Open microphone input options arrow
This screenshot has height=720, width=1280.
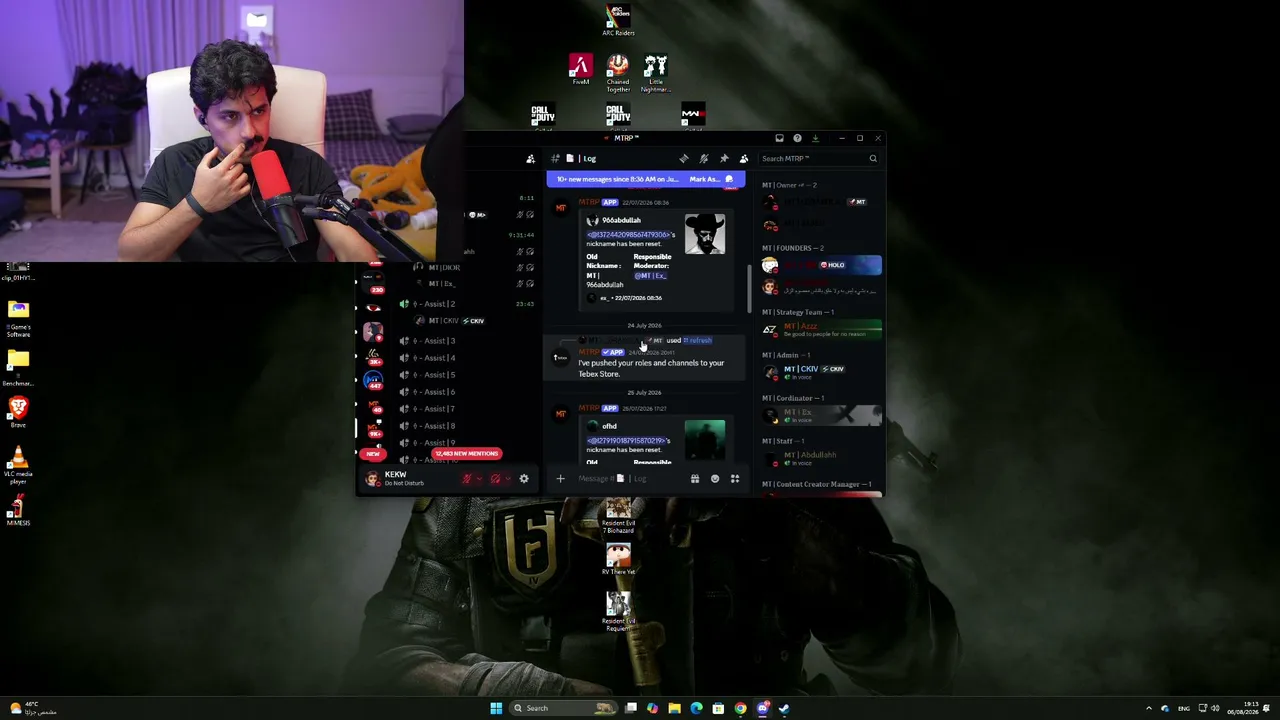pos(478,478)
